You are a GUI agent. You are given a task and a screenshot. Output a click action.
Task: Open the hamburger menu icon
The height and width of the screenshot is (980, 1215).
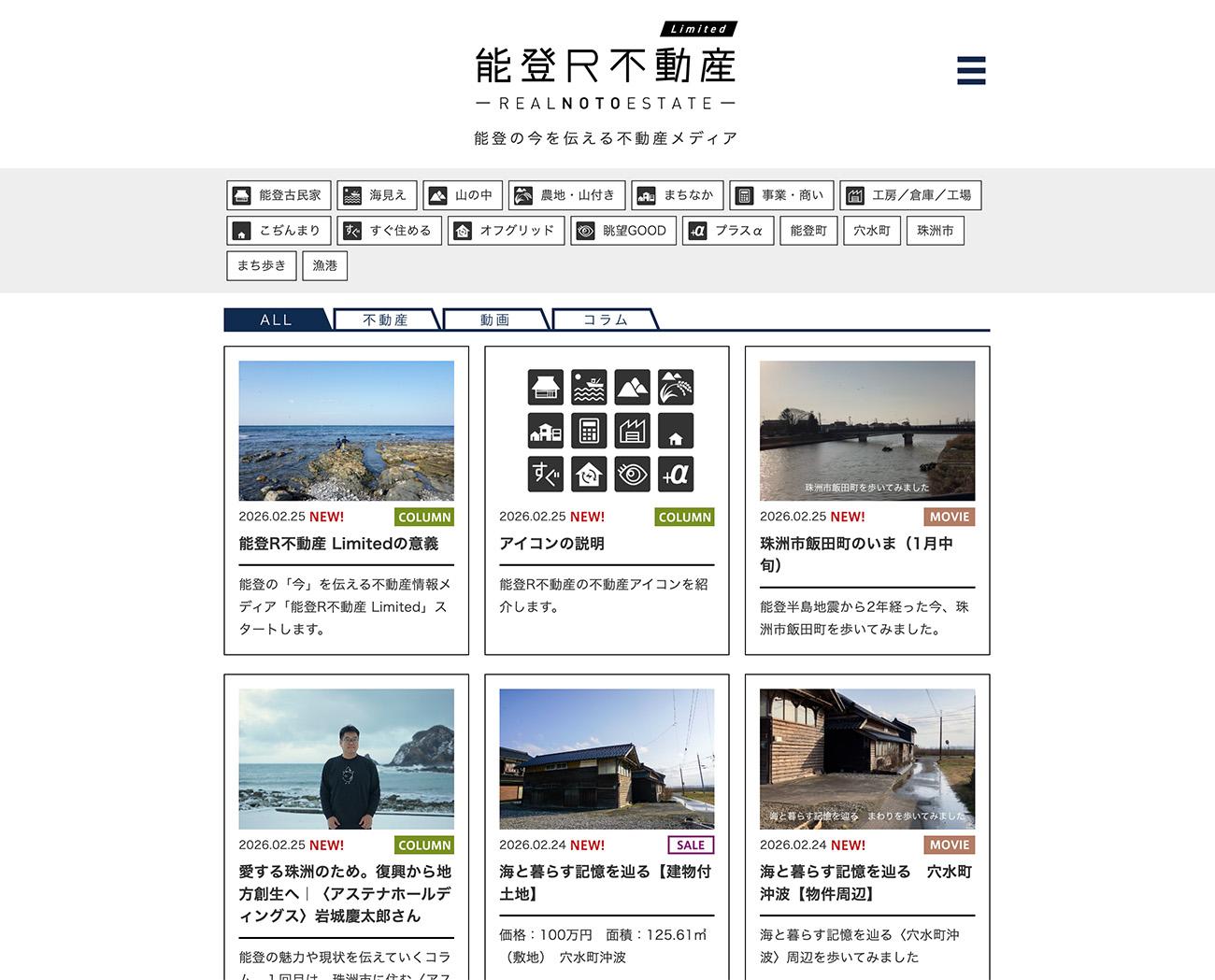pos(971,70)
